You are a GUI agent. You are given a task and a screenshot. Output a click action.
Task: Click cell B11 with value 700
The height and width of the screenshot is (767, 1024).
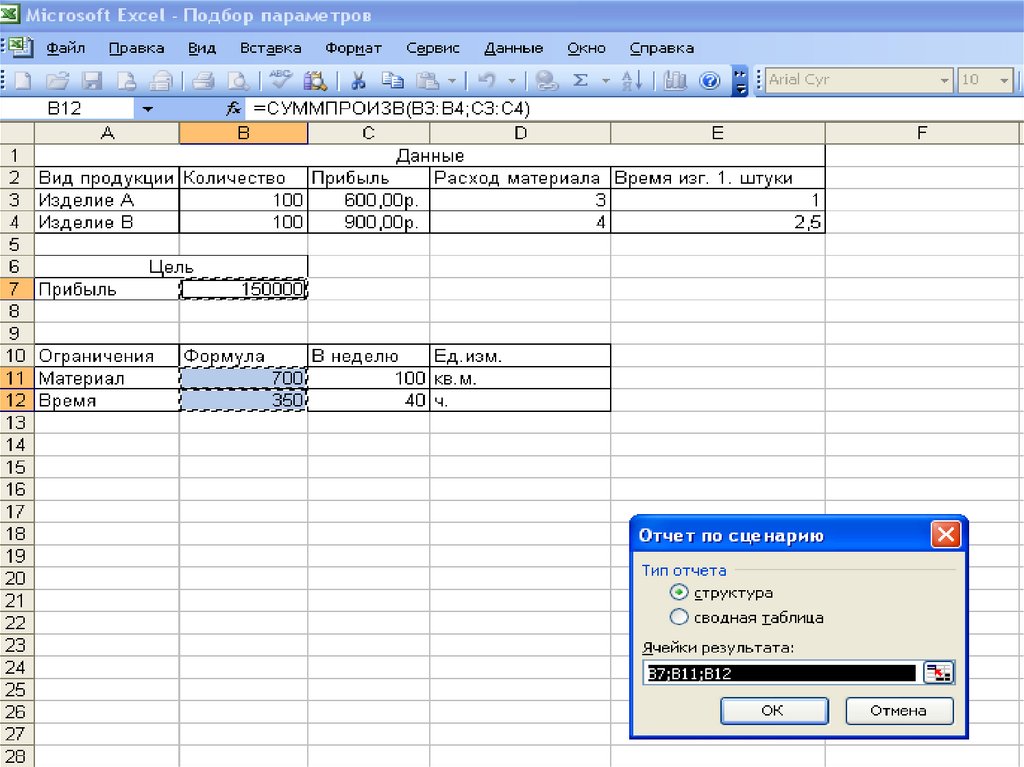pos(243,378)
